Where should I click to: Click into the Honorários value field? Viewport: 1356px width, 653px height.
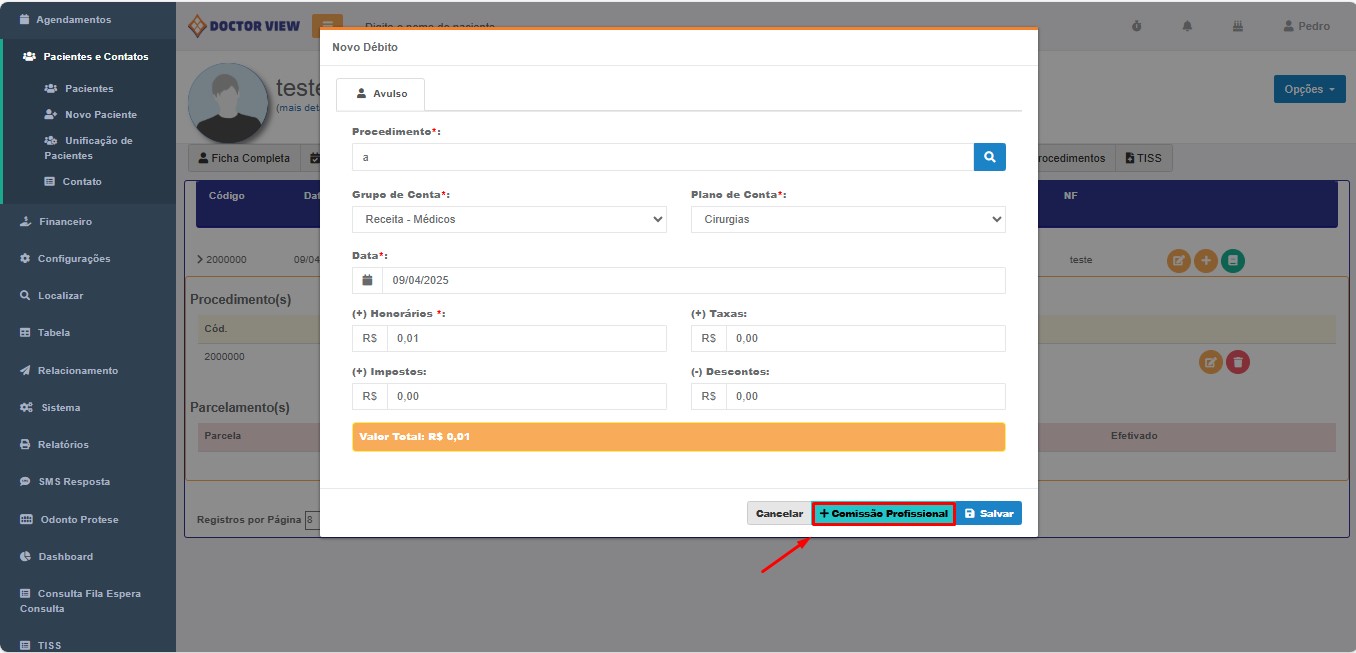(x=525, y=339)
